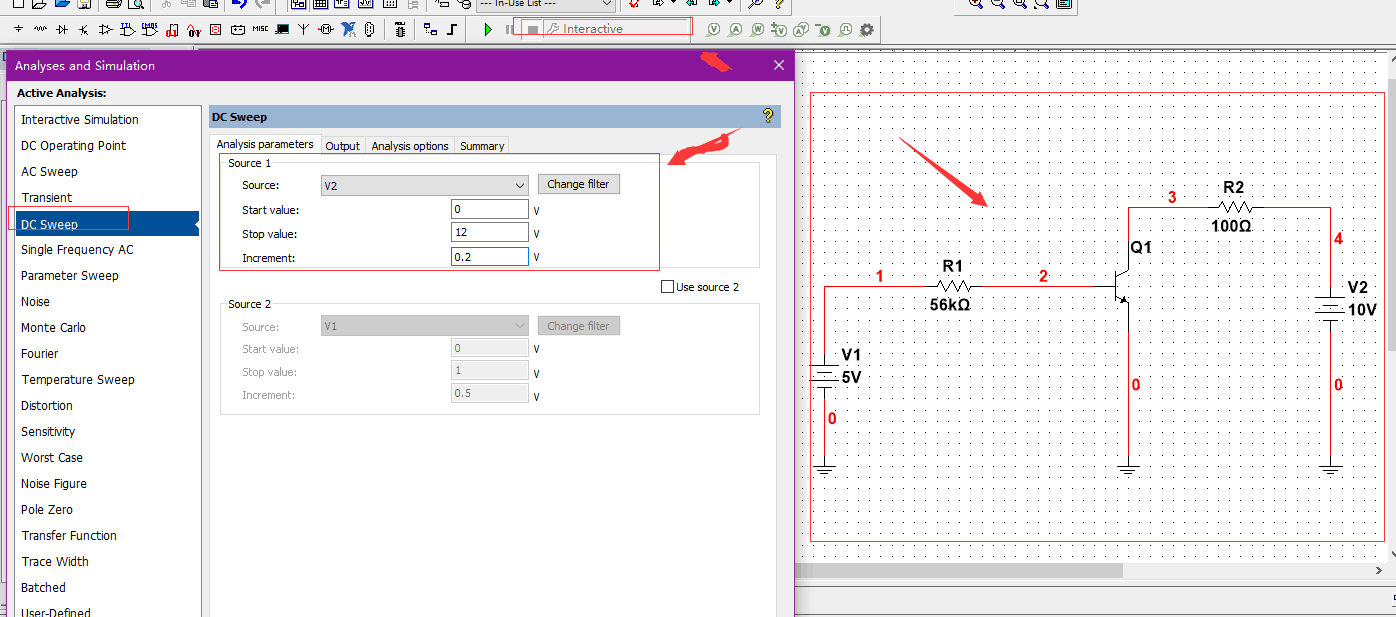
Task: Open the Source 1 dropdown showing V2
Action: [x=425, y=185]
